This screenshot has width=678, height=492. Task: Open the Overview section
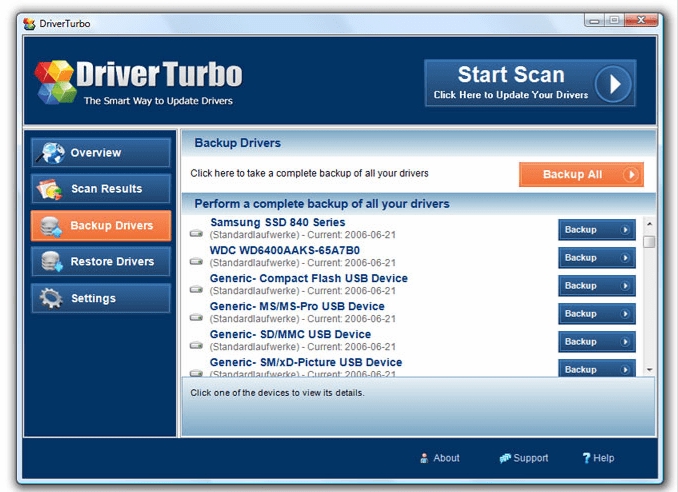[101, 153]
